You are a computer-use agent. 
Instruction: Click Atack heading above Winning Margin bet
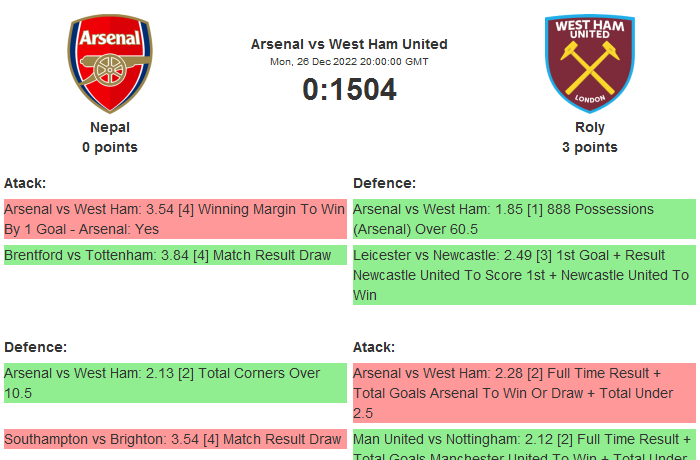pyautogui.click(x=25, y=183)
